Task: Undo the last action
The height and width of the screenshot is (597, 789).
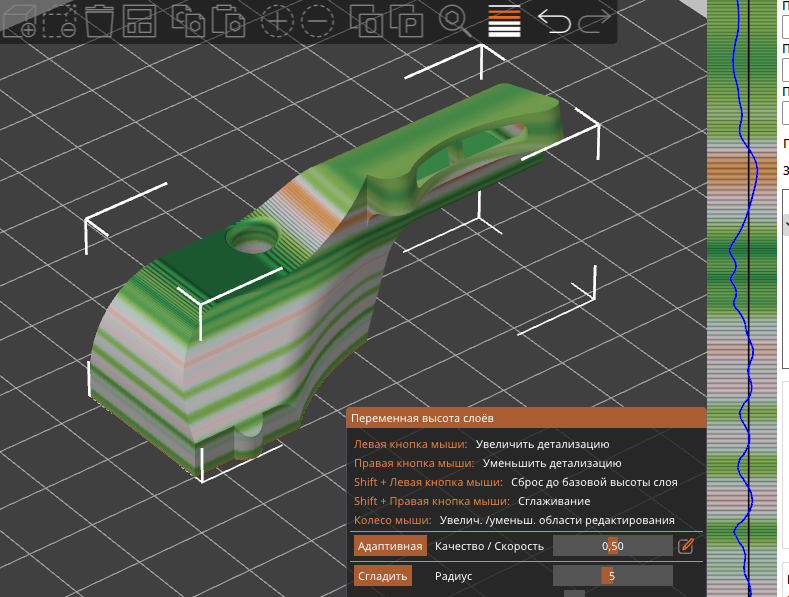Action: click(554, 21)
